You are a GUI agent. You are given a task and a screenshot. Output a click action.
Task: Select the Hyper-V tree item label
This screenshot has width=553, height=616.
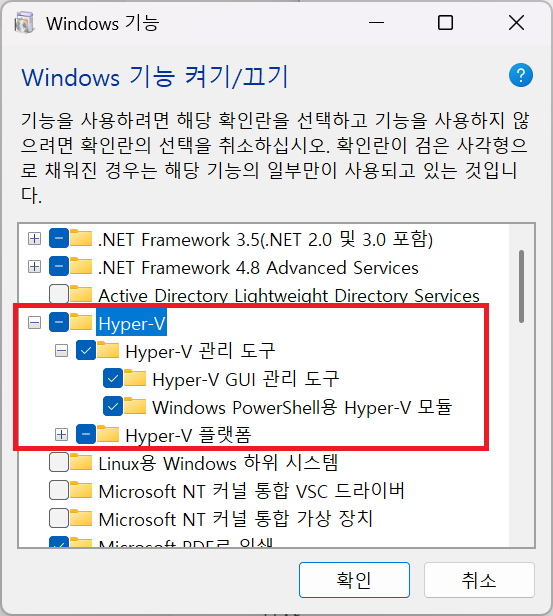click(132, 323)
